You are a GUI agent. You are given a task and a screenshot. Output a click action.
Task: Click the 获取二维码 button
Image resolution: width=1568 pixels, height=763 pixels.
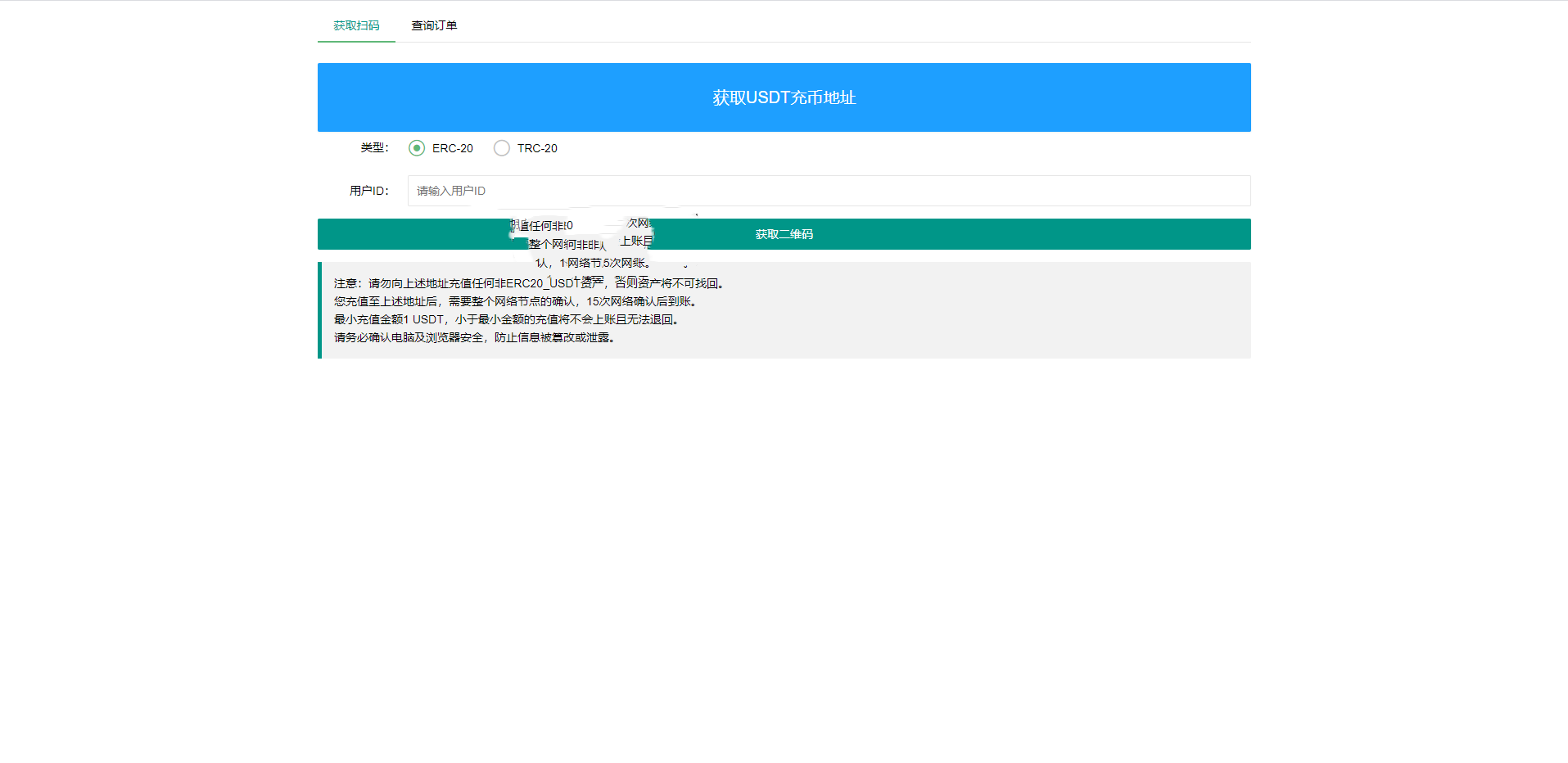784,234
